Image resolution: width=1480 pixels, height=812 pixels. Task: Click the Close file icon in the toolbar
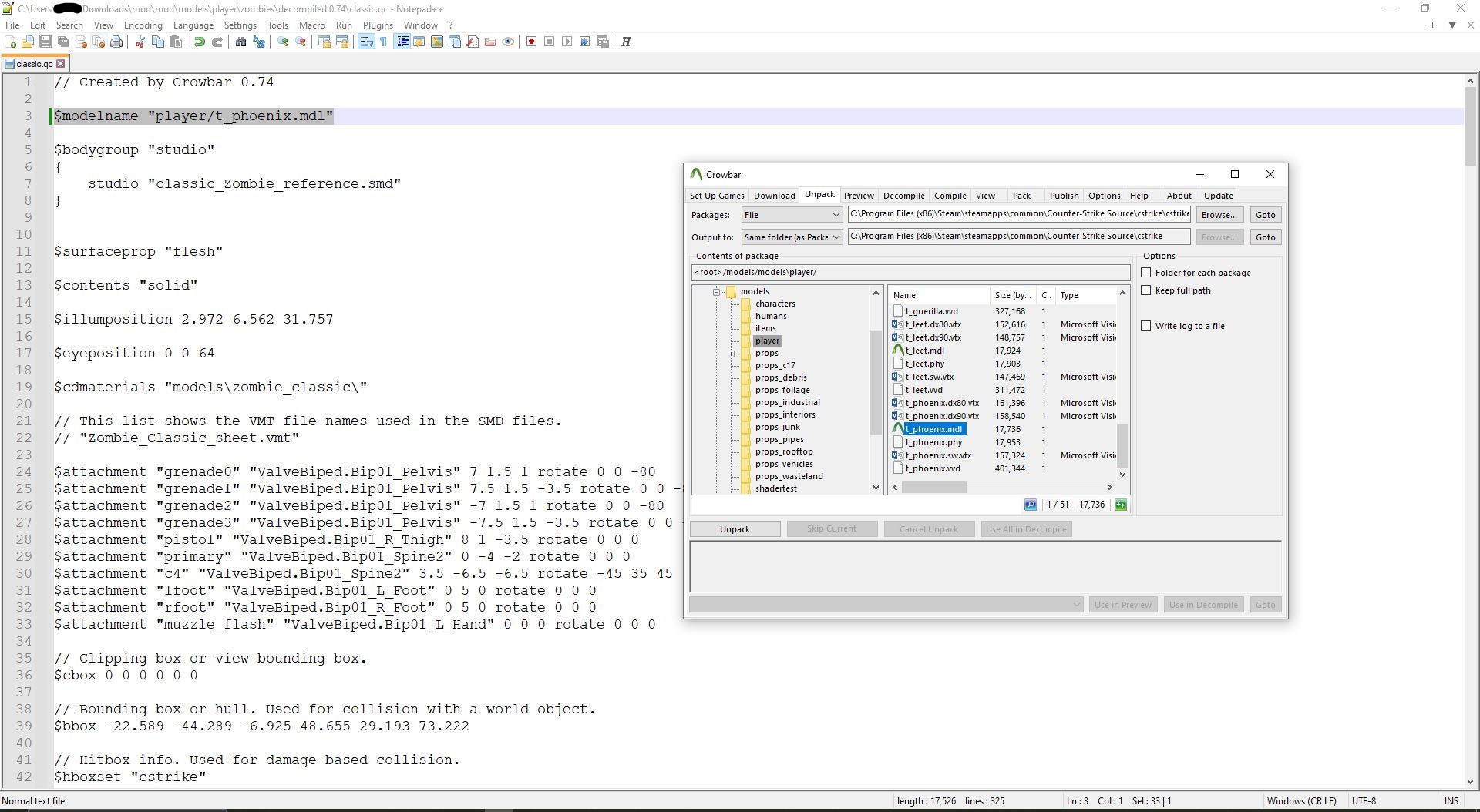[x=81, y=42]
